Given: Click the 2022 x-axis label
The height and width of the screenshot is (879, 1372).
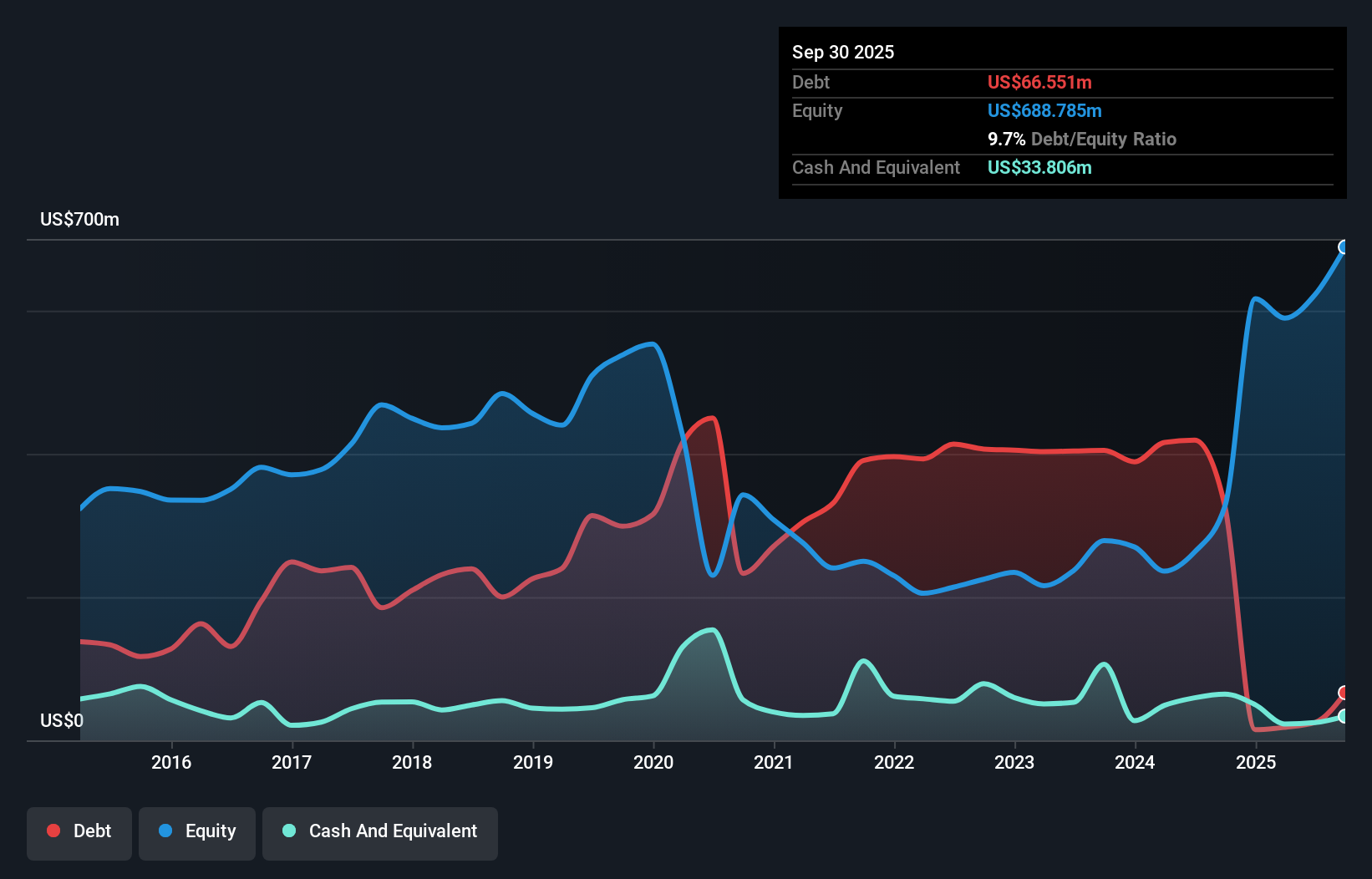Looking at the screenshot, I should click(894, 762).
